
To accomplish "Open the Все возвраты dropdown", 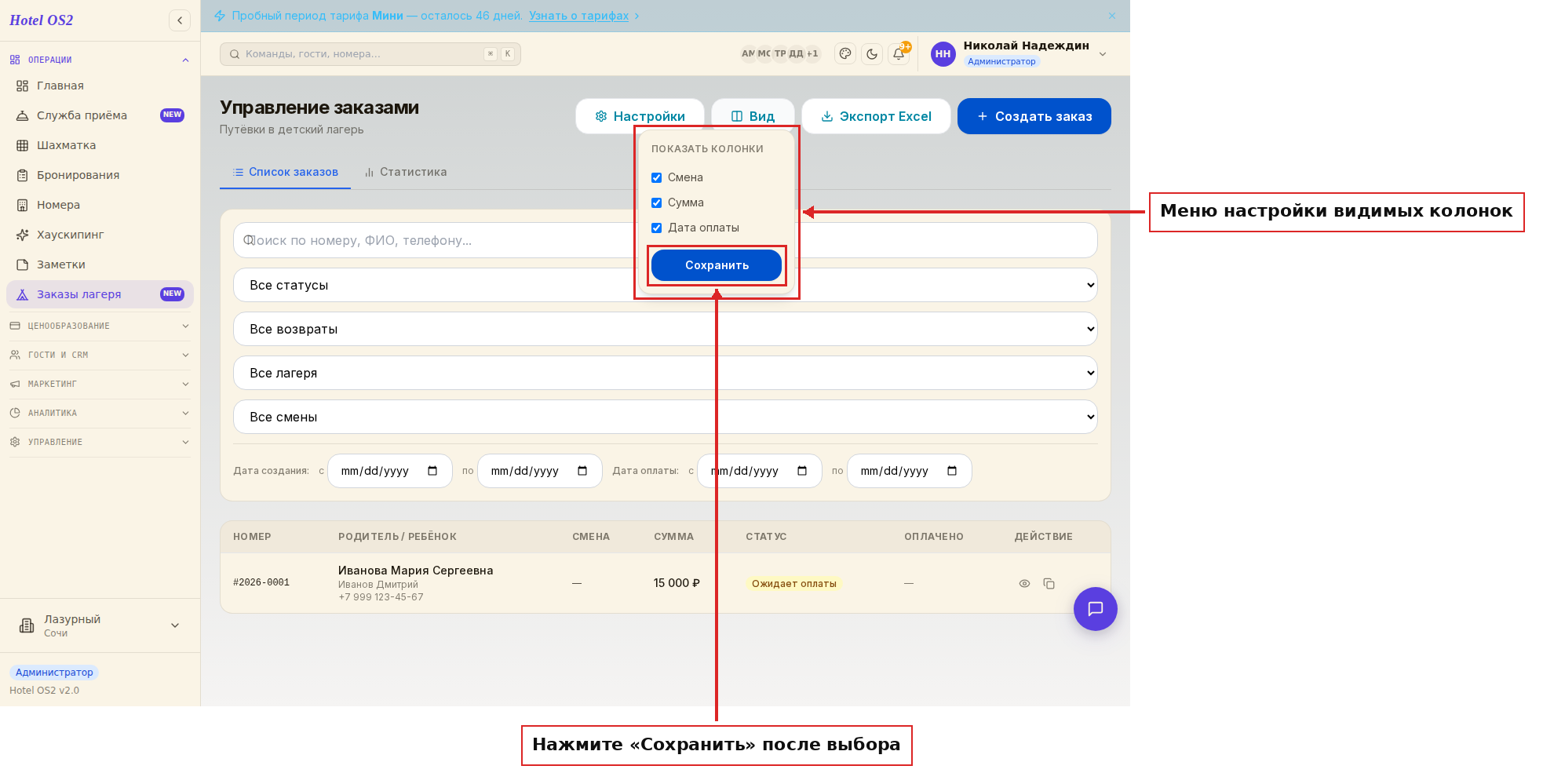I will coord(665,329).
